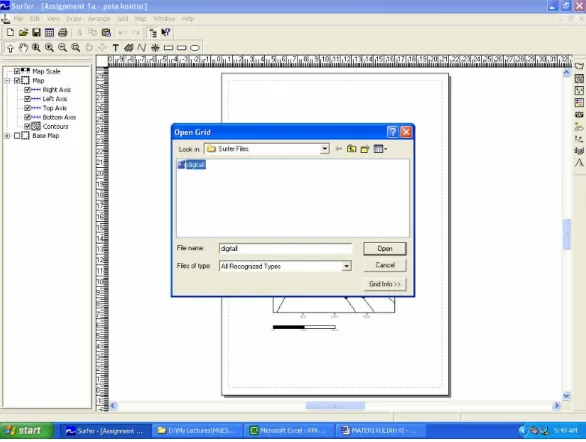The image size is (586, 442).
Task: Click the File name input field
Action: [285, 248]
